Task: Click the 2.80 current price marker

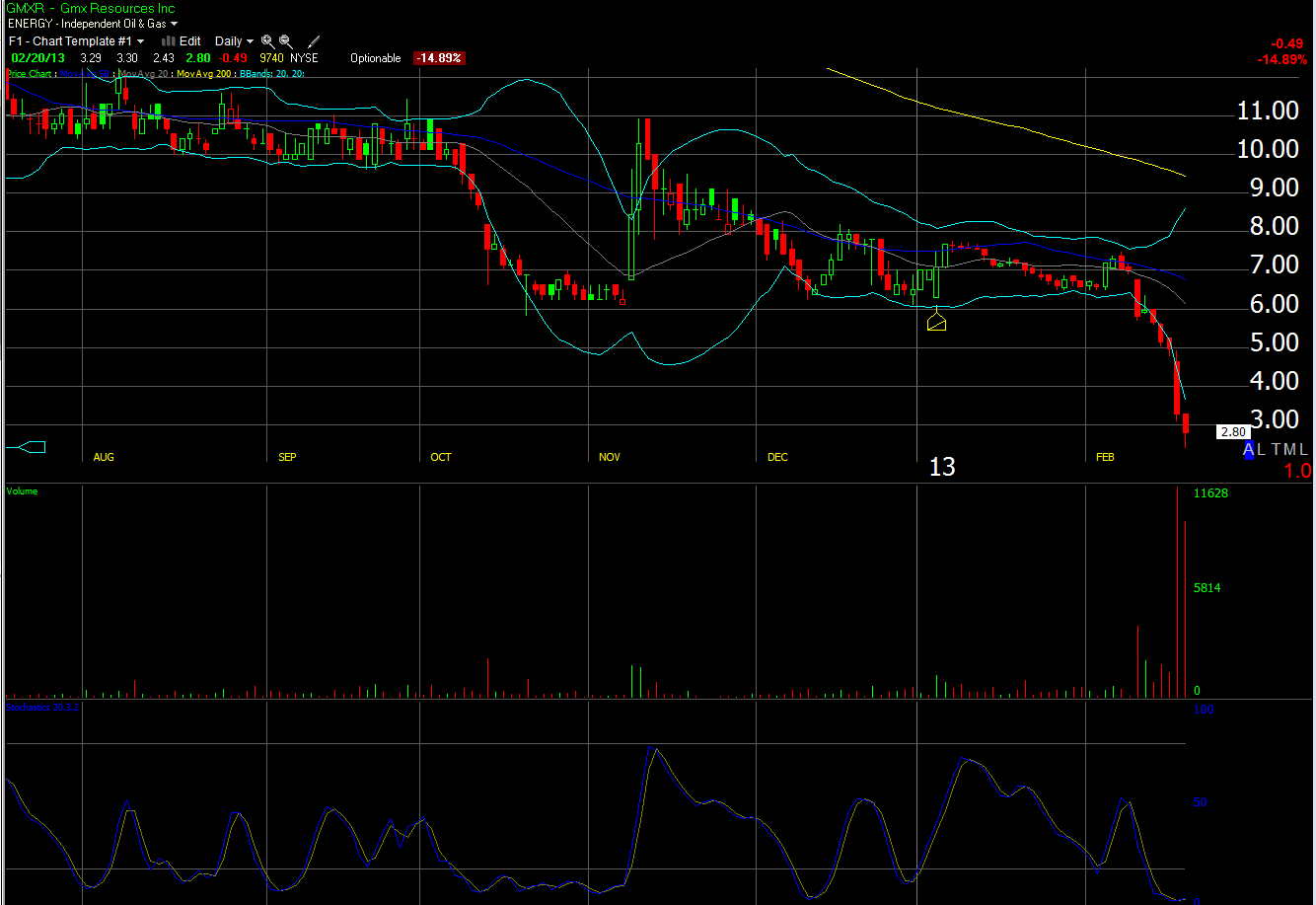Action: [1232, 431]
